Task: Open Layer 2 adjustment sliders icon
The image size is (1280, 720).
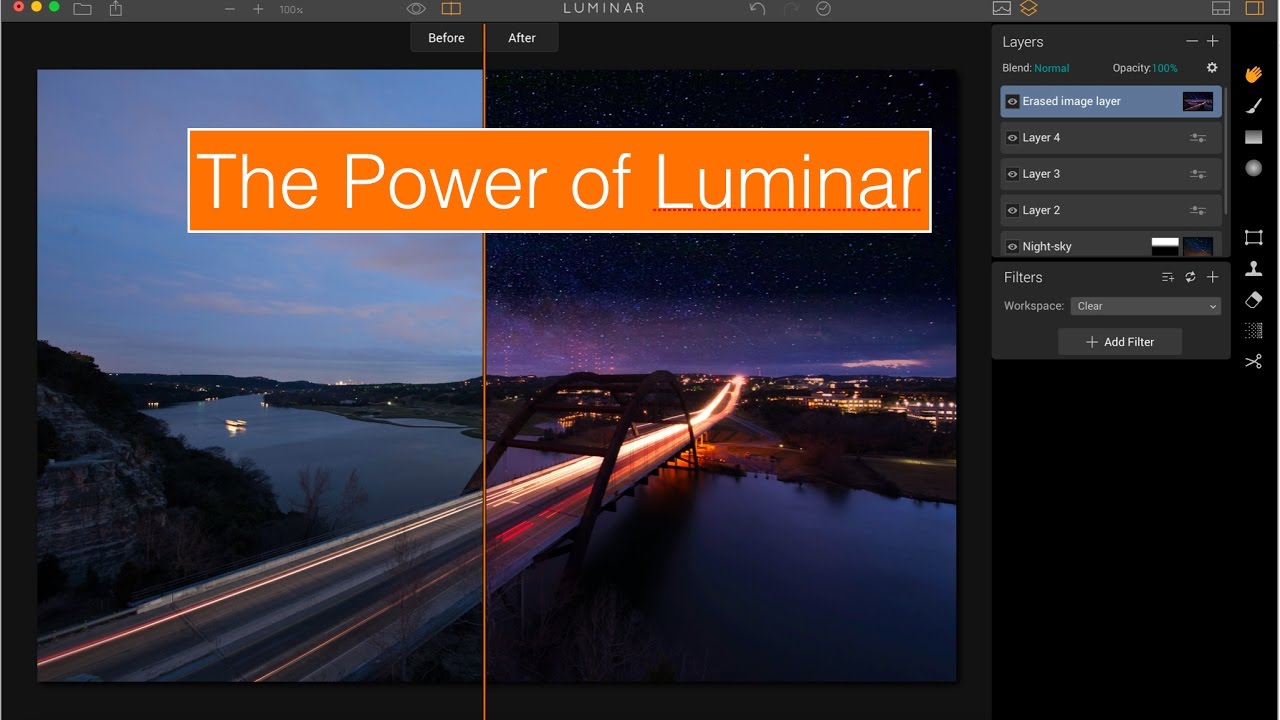Action: tap(1198, 210)
